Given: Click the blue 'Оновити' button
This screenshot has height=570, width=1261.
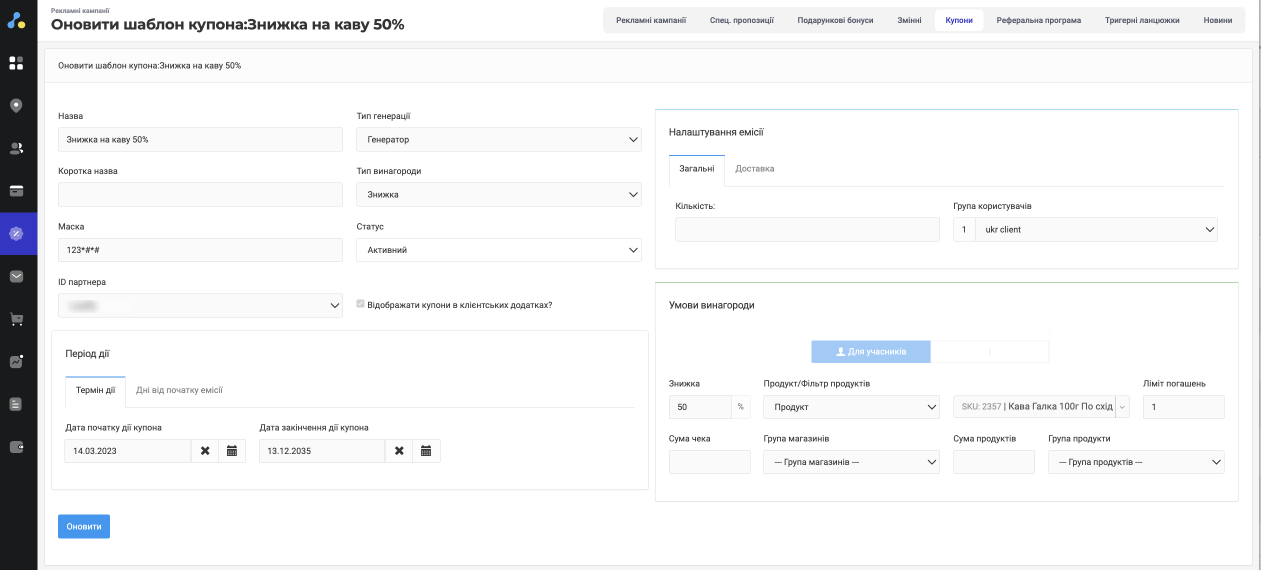Looking at the screenshot, I should pos(84,526).
